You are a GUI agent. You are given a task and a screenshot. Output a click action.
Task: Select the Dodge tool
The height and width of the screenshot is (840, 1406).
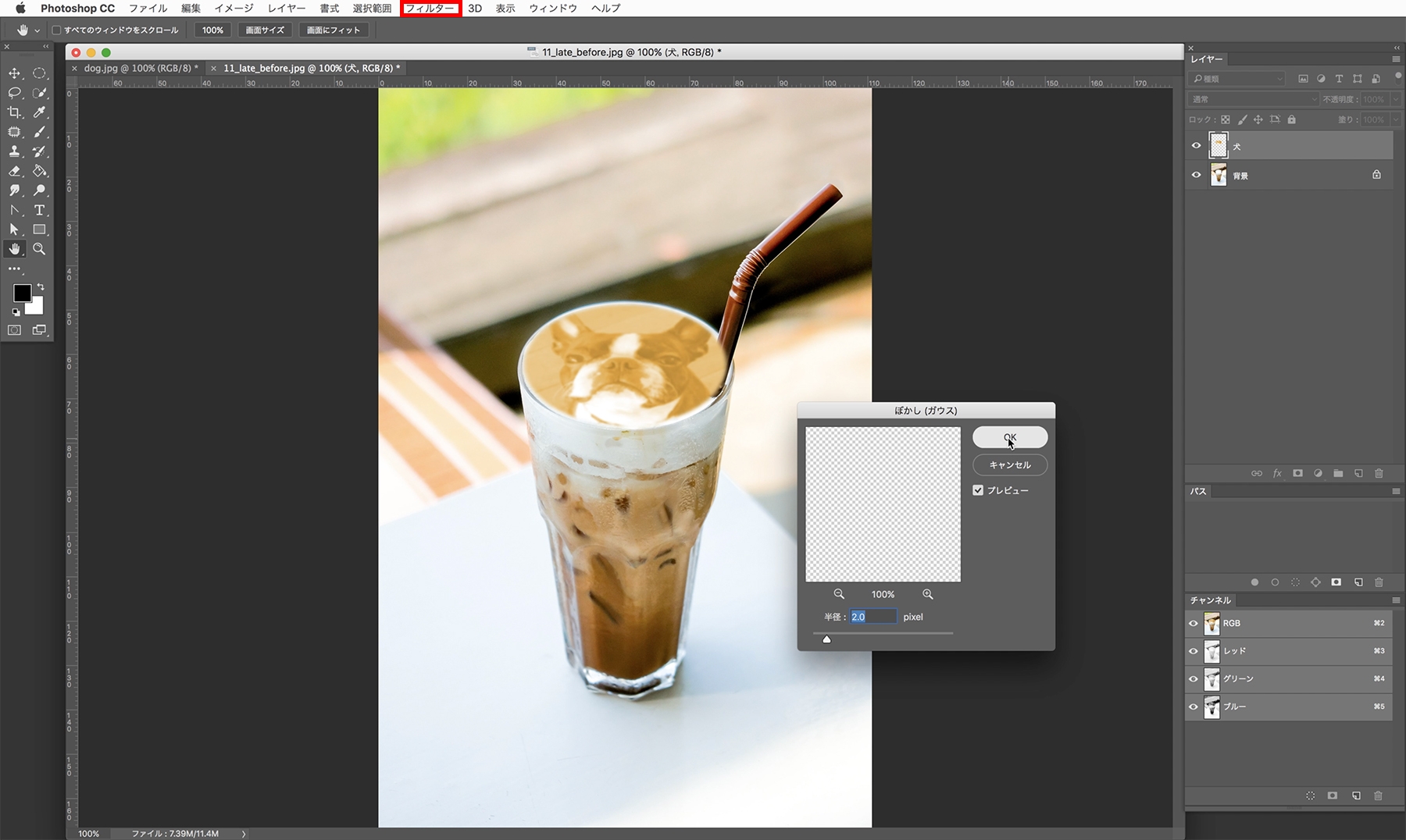(x=39, y=190)
